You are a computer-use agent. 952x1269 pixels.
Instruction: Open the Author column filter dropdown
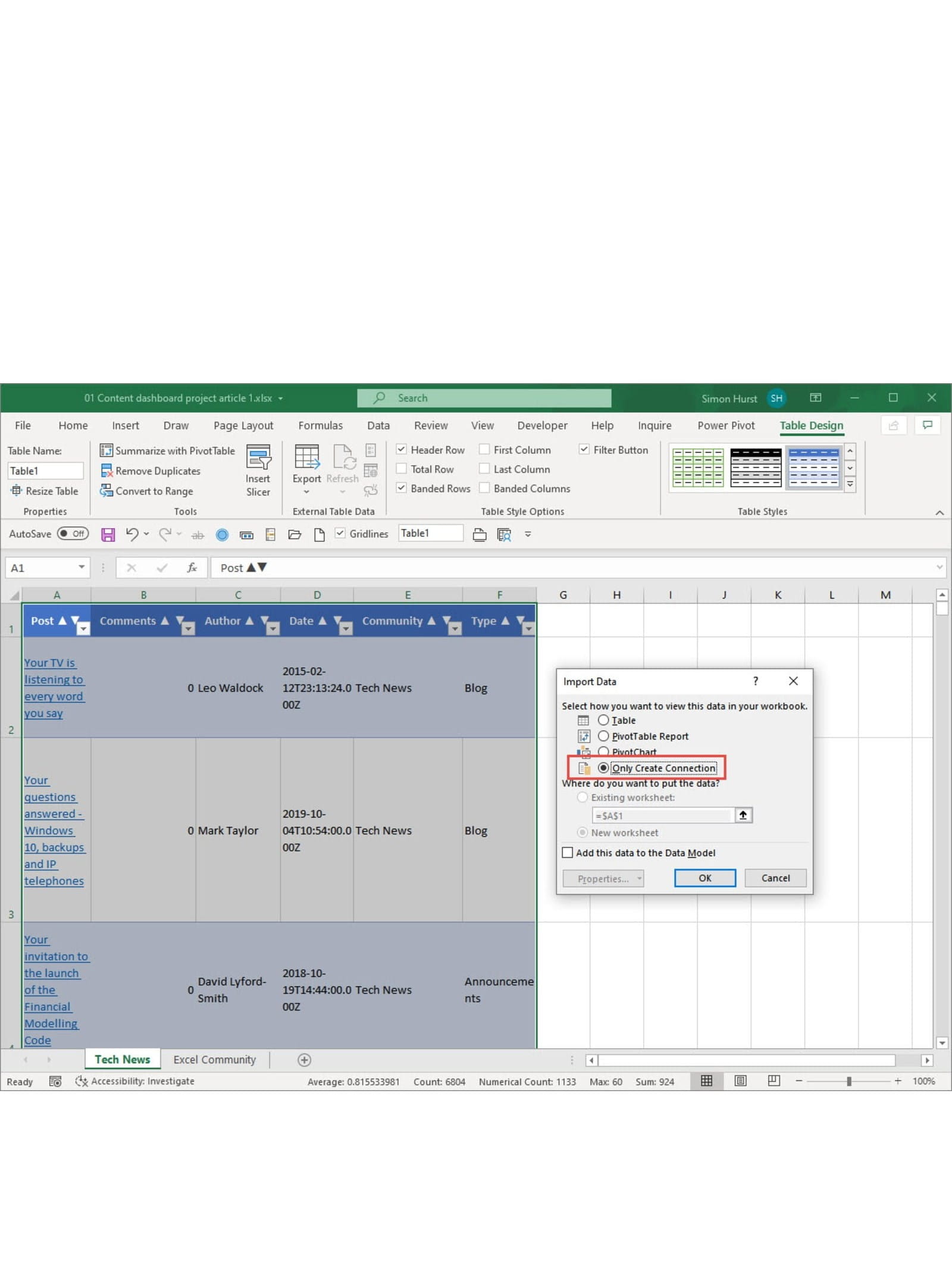(273, 628)
